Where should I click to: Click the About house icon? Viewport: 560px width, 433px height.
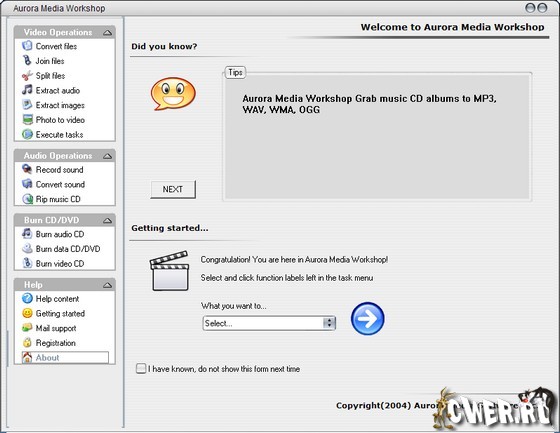click(x=27, y=358)
